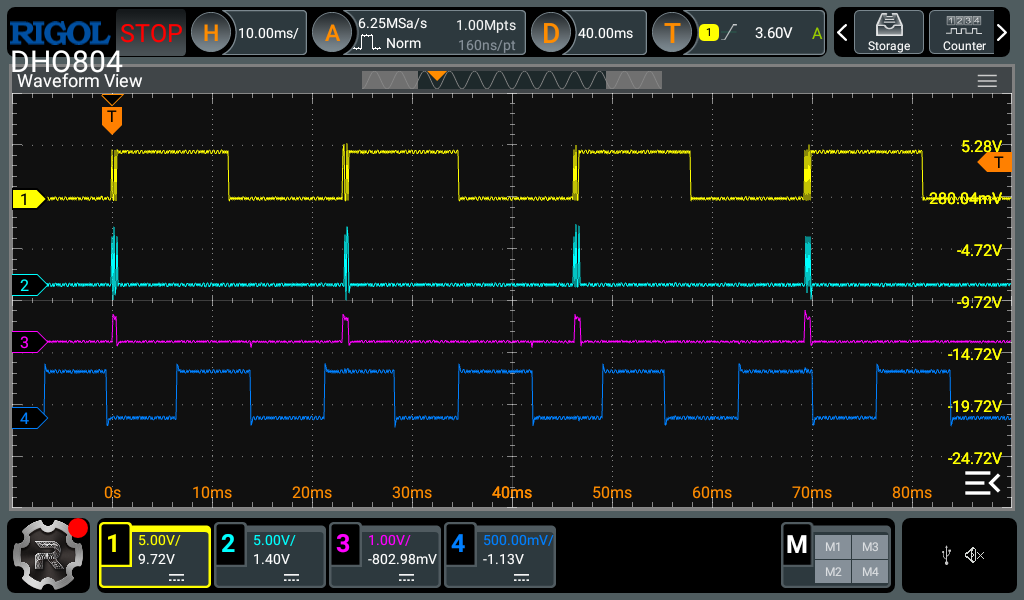Click the rising edge trigger slope icon
This screenshot has height=600, width=1024.
click(729, 32)
